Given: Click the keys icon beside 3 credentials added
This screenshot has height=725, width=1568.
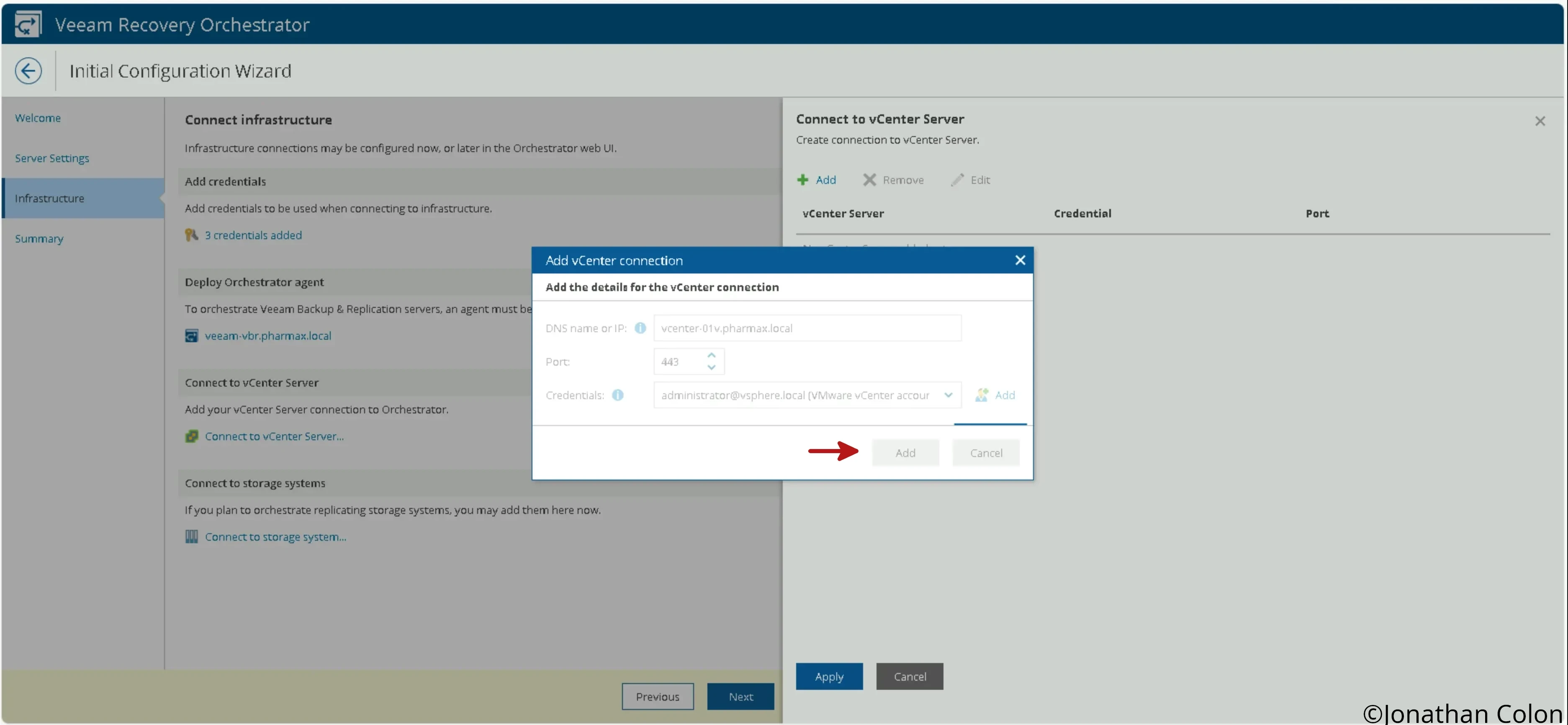Looking at the screenshot, I should tap(191, 235).
